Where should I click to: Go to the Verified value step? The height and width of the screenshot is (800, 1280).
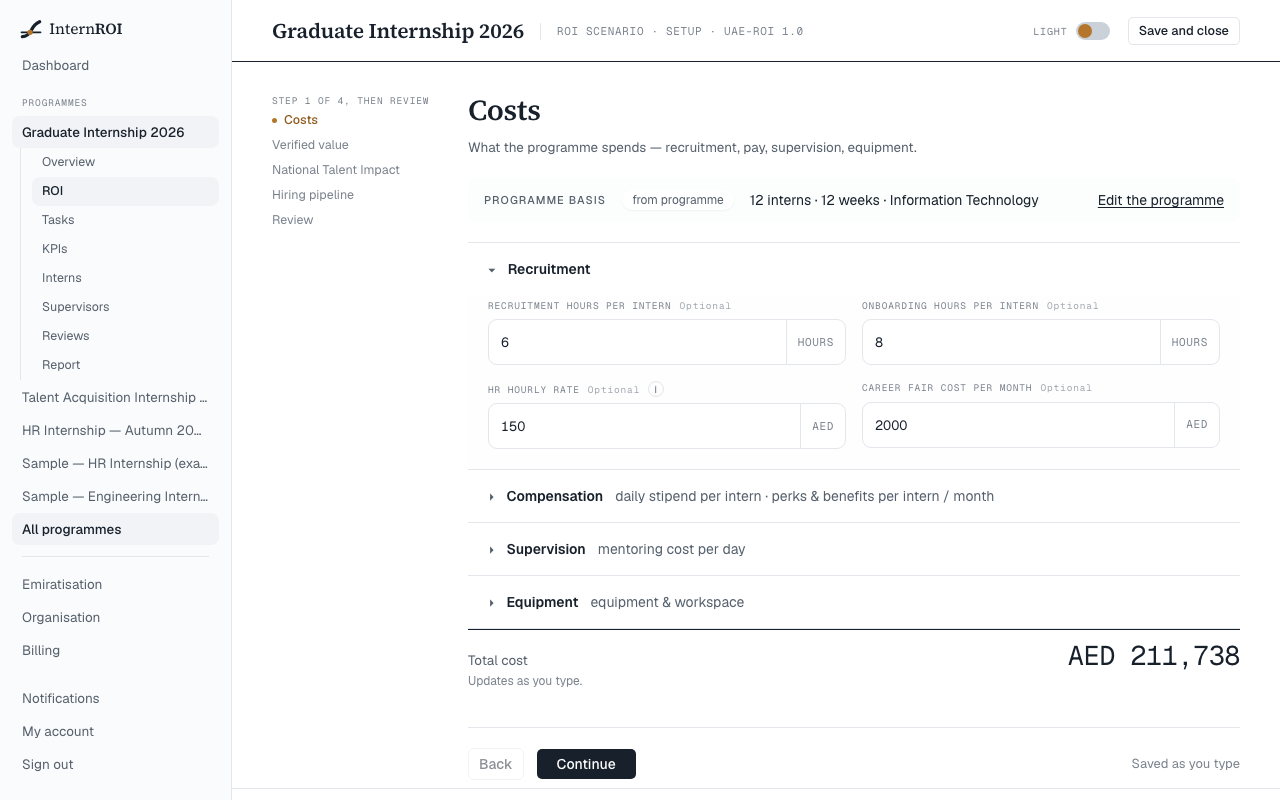(x=310, y=145)
